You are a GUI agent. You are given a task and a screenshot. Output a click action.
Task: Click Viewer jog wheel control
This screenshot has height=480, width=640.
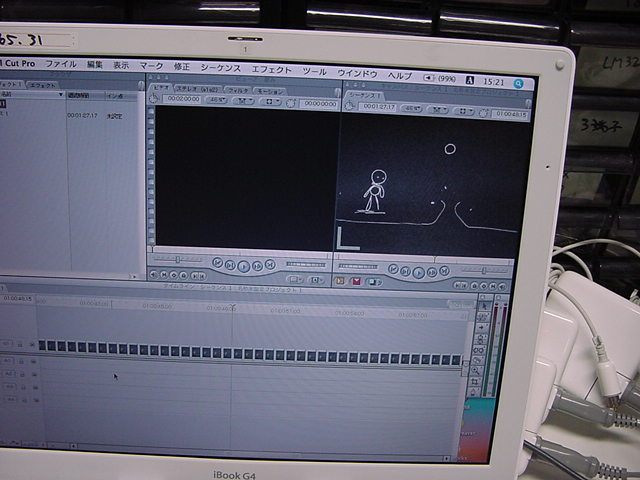tap(305, 264)
